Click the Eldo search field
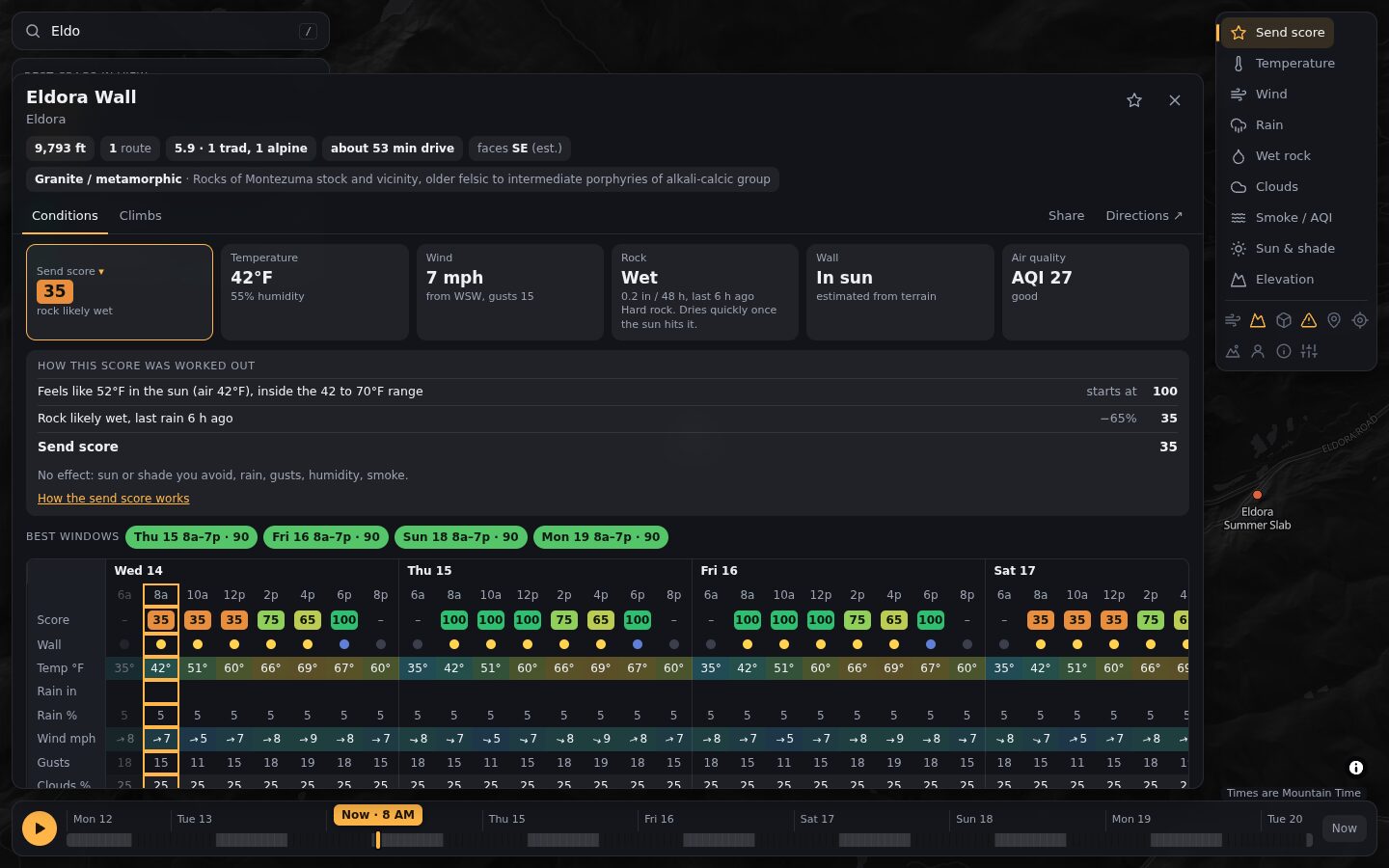This screenshot has height=868, width=1389. coord(171,31)
